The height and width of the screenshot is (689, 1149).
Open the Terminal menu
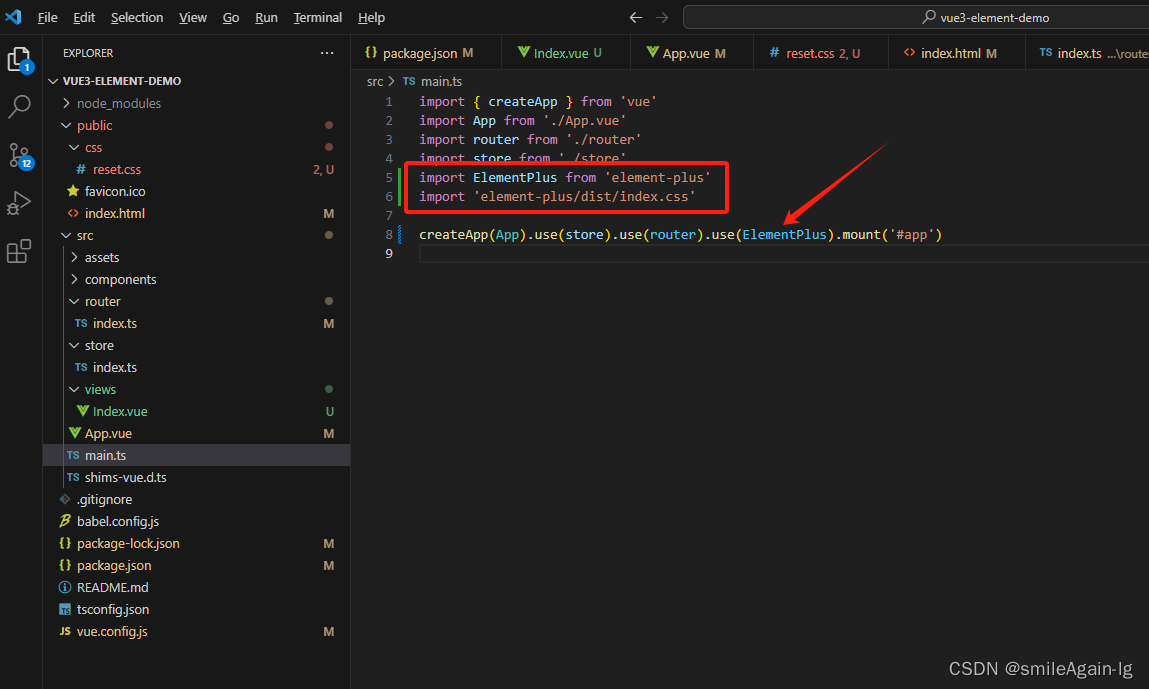(317, 18)
